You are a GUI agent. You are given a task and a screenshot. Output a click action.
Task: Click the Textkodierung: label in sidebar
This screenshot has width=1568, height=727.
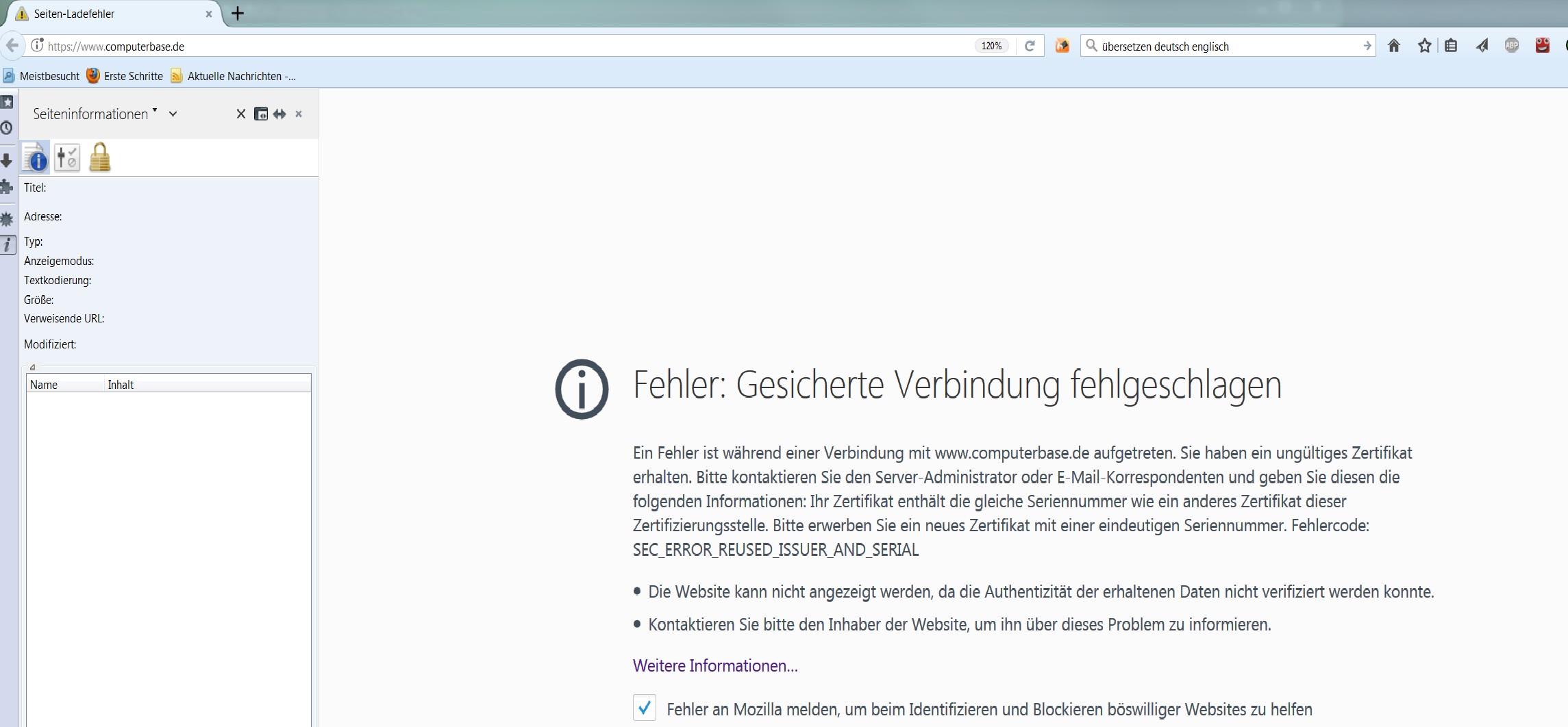58,280
